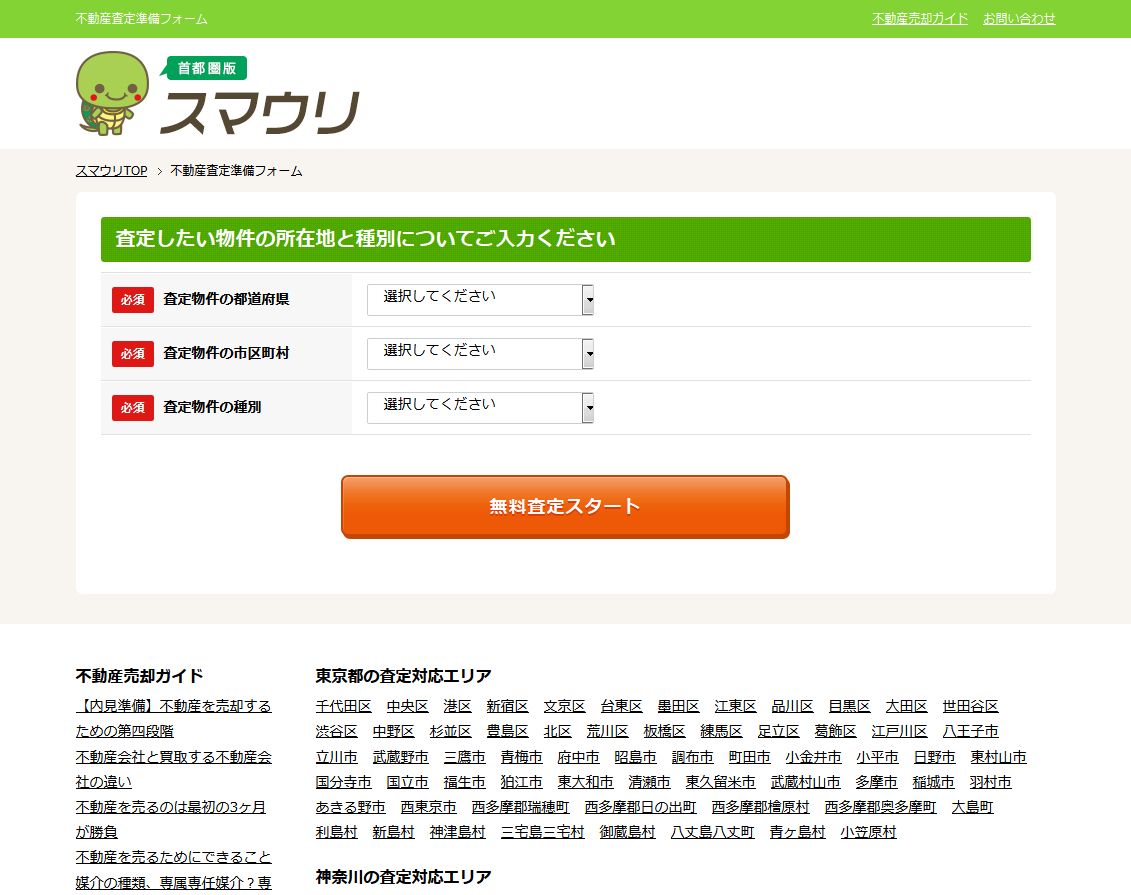Screen dimensions: 1131x895
Task: Select 葛飾区 area link
Action: 835,731
